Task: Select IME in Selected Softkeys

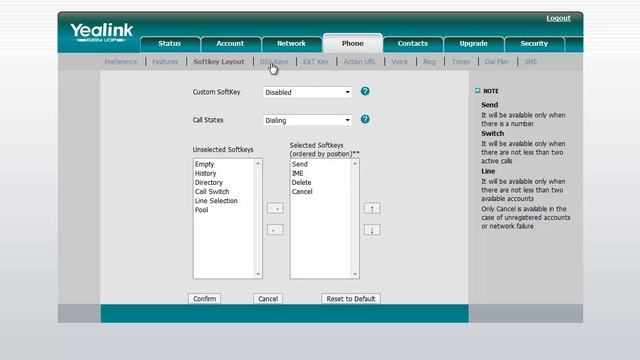Action: point(298,173)
